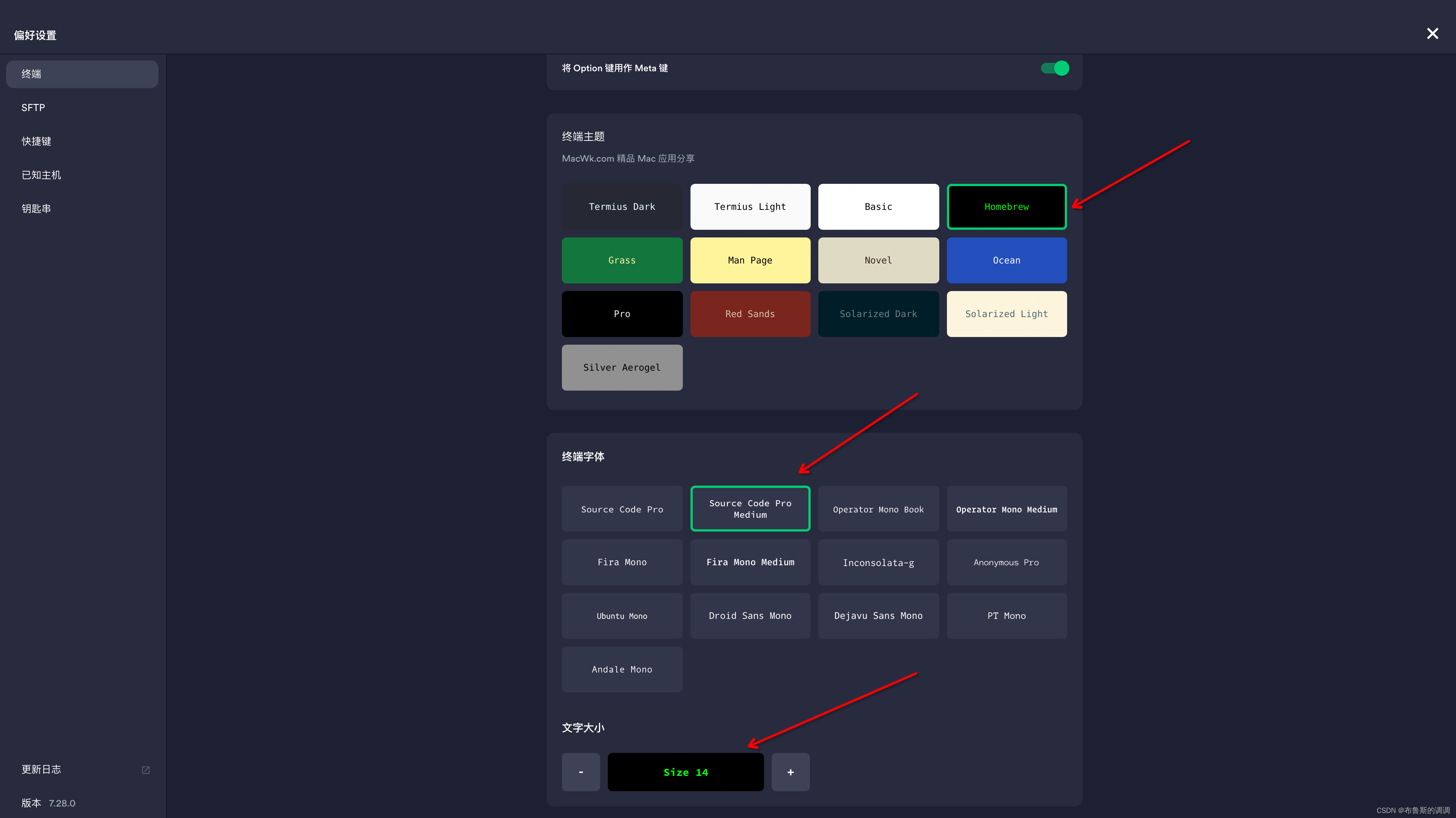The width and height of the screenshot is (1456, 818).
Task: Select the Ubuntu Mono font
Action: pyautogui.click(x=622, y=616)
